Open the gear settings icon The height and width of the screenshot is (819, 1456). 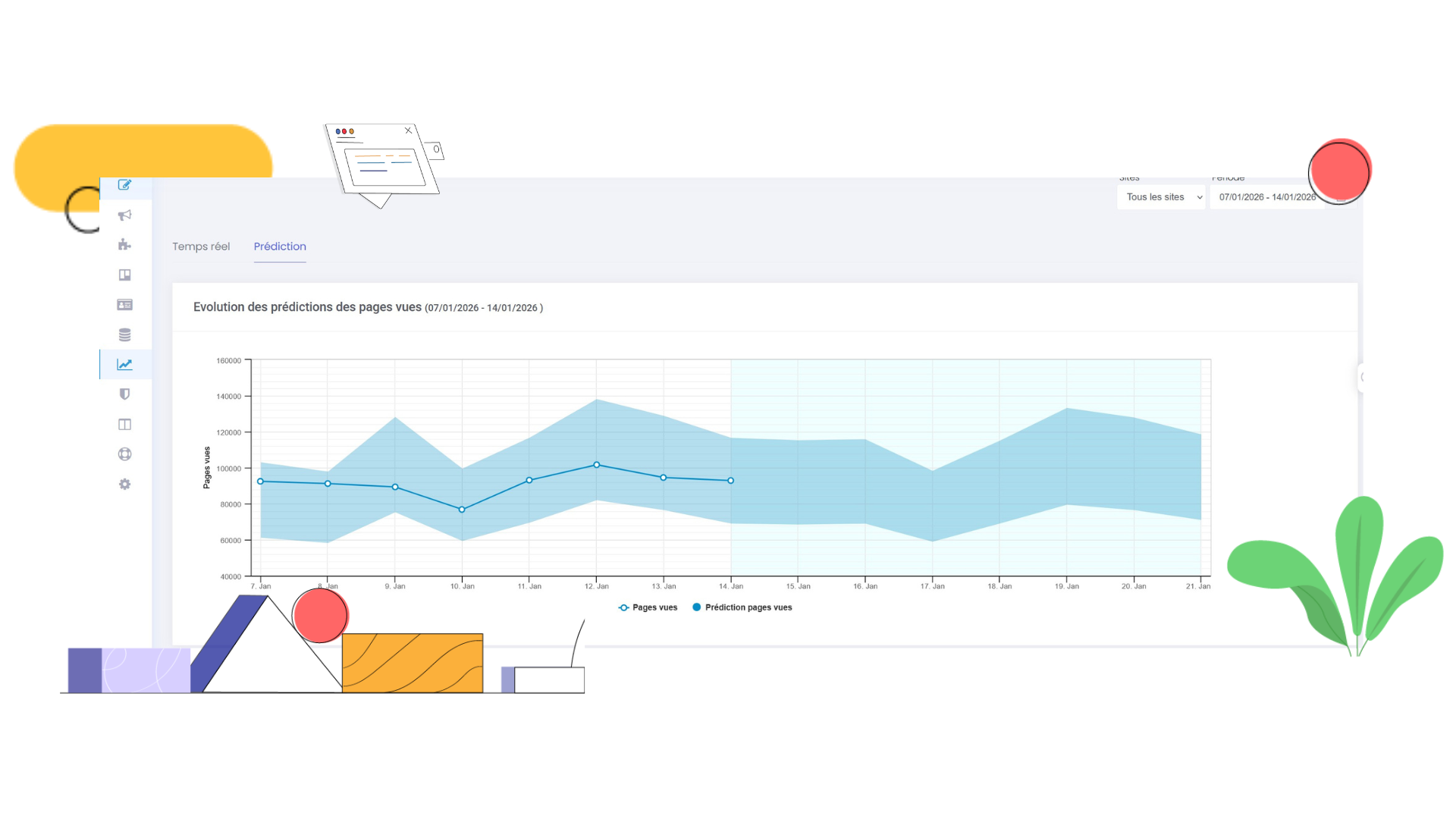tap(124, 484)
